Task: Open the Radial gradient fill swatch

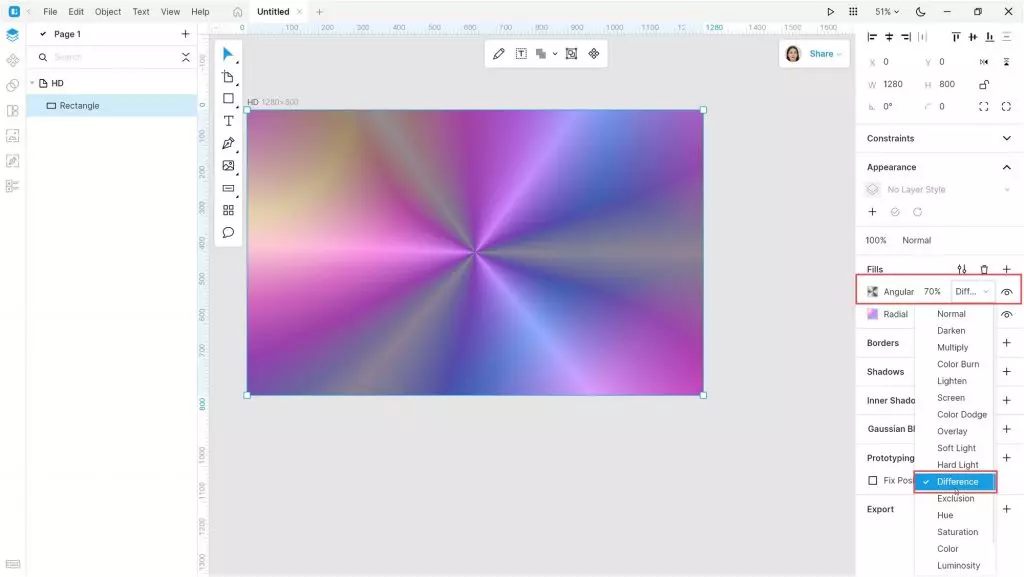Action: coord(872,314)
